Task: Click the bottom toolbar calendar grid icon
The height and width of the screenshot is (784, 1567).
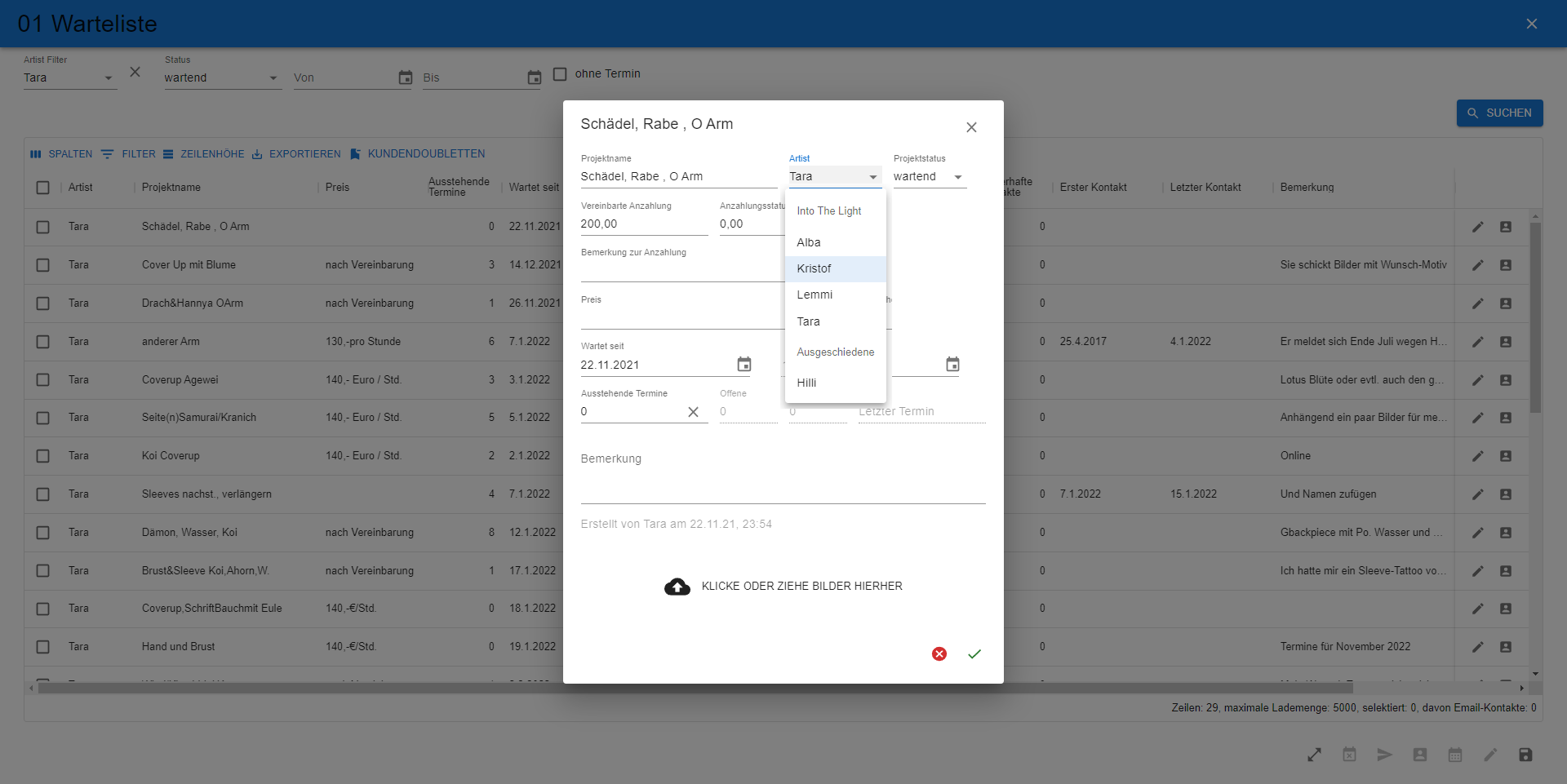Action: 1455,755
